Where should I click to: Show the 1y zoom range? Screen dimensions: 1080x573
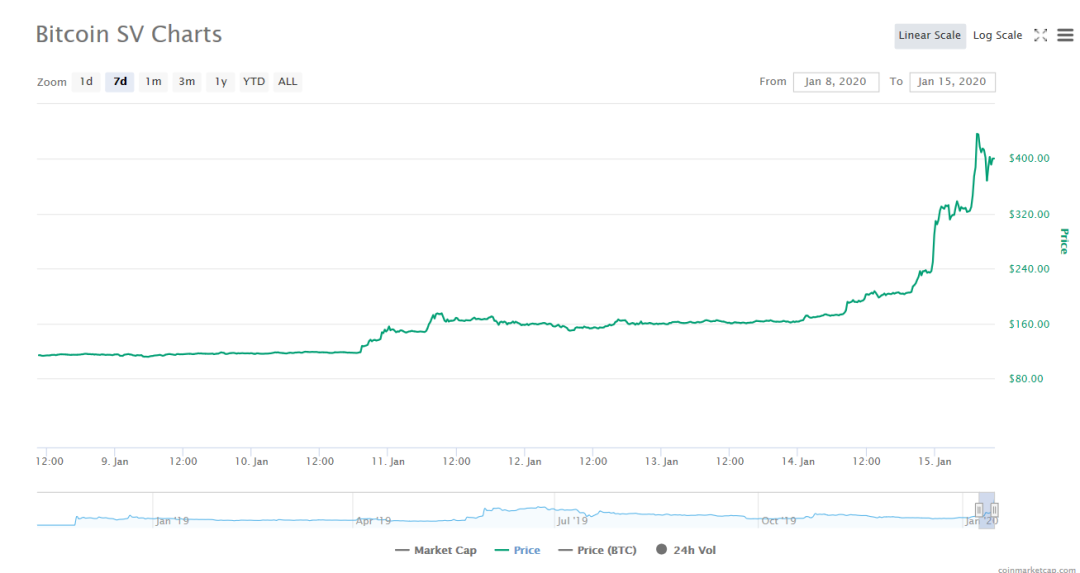(x=221, y=82)
